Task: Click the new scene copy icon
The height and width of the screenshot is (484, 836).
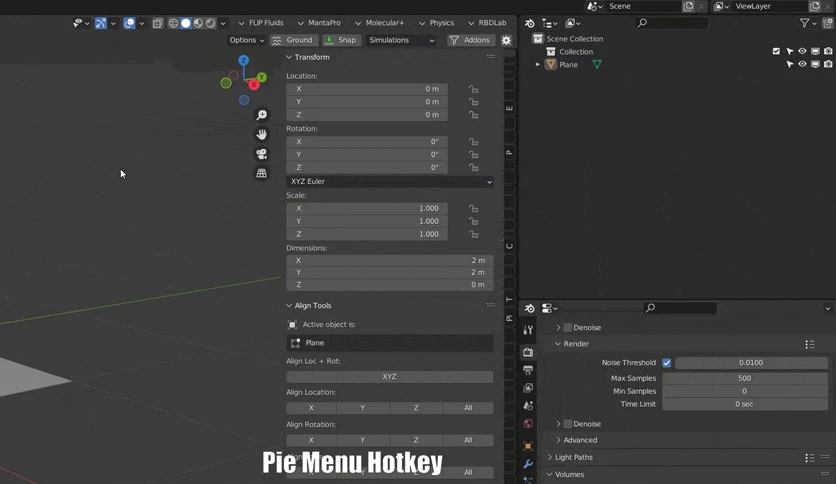Action: [x=688, y=6]
